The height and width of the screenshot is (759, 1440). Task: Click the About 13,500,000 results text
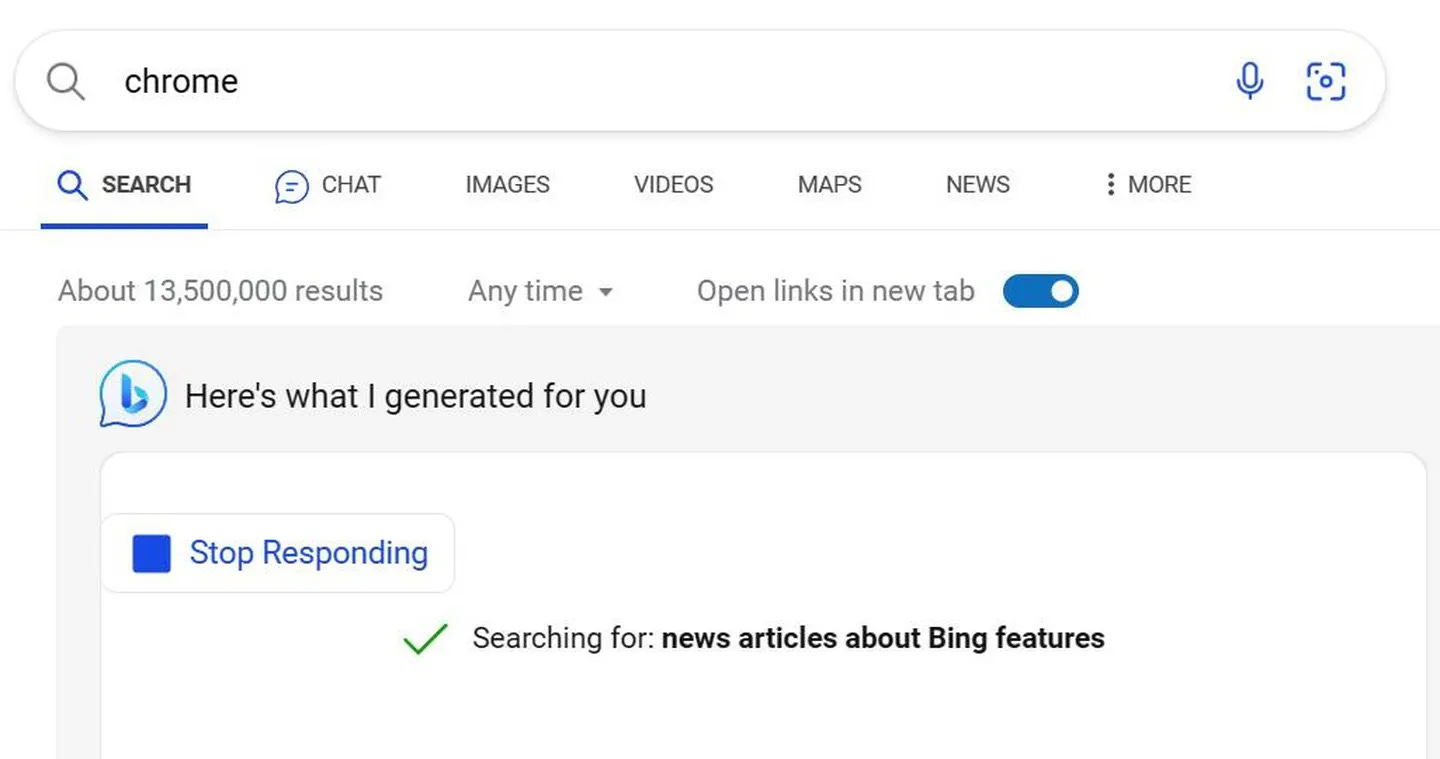(x=221, y=291)
